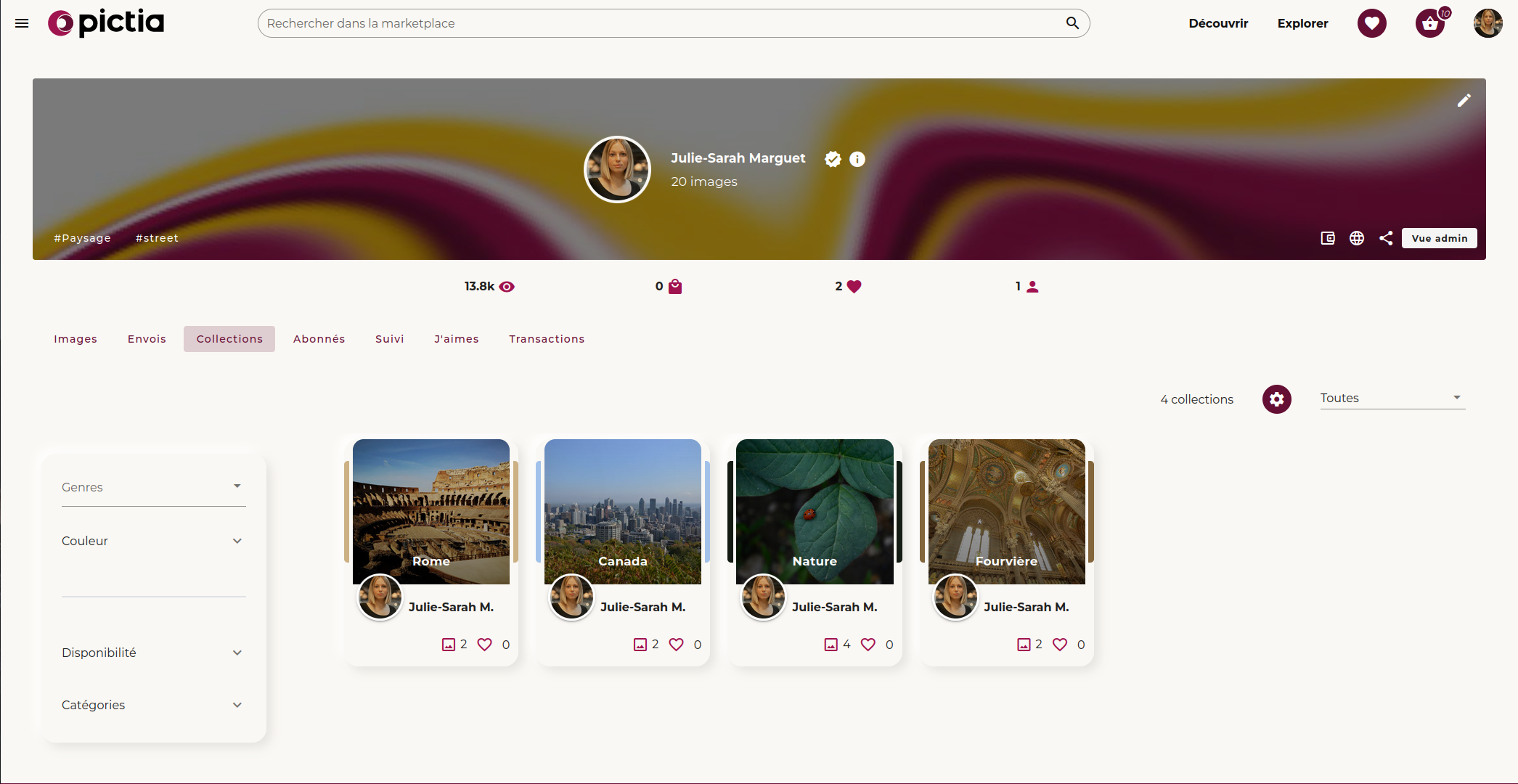Click the profile info icon
Image resolution: width=1518 pixels, height=784 pixels.
pos(857,159)
